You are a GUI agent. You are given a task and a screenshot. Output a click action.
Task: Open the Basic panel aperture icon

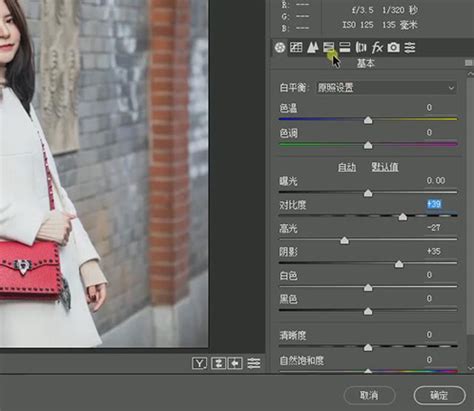coord(280,48)
